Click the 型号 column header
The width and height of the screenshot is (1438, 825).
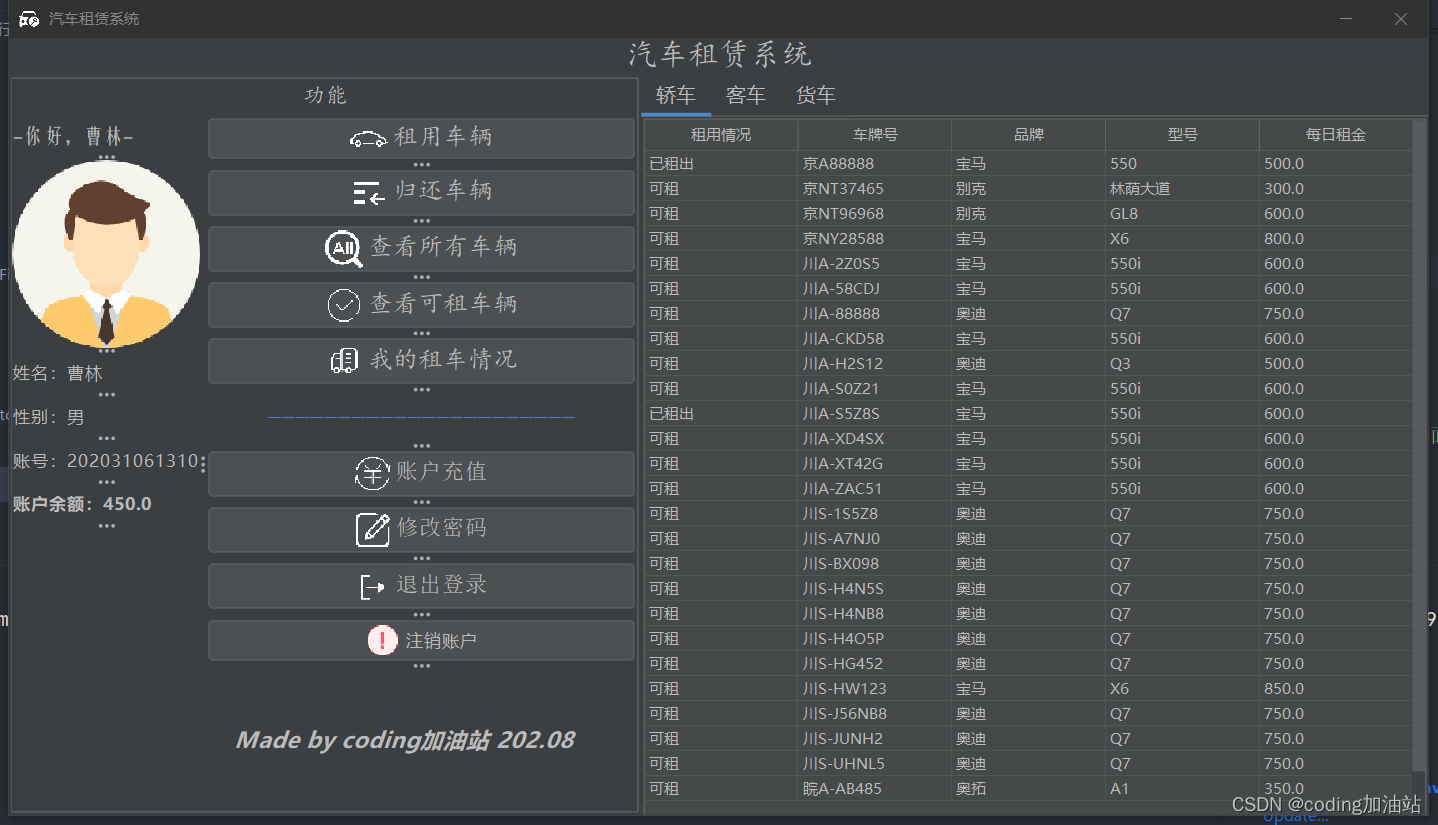(x=1183, y=135)
